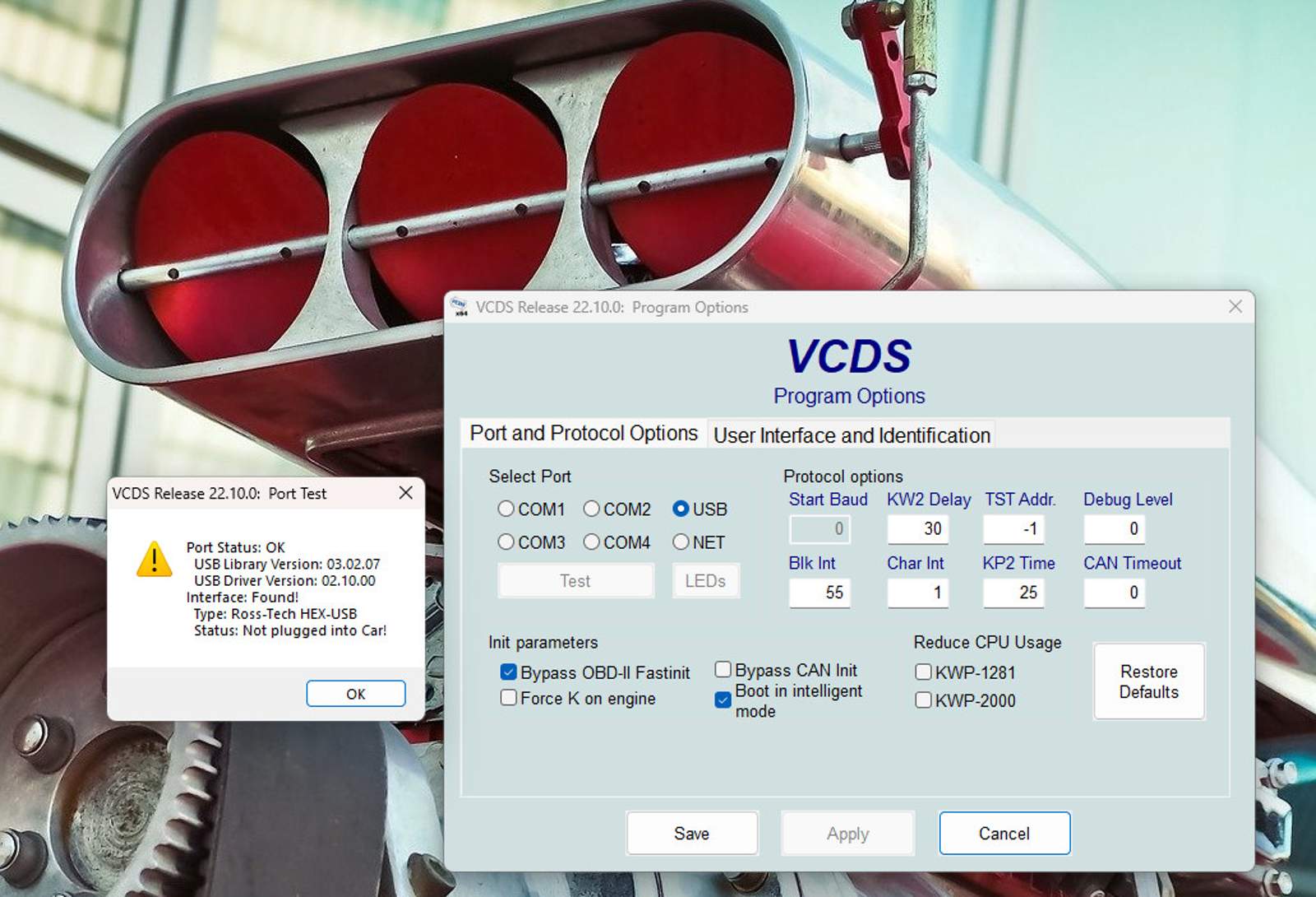Viewport: 1316px width, 897px height.
Task: Select the USB port radio button
Action: pos(680,509)
